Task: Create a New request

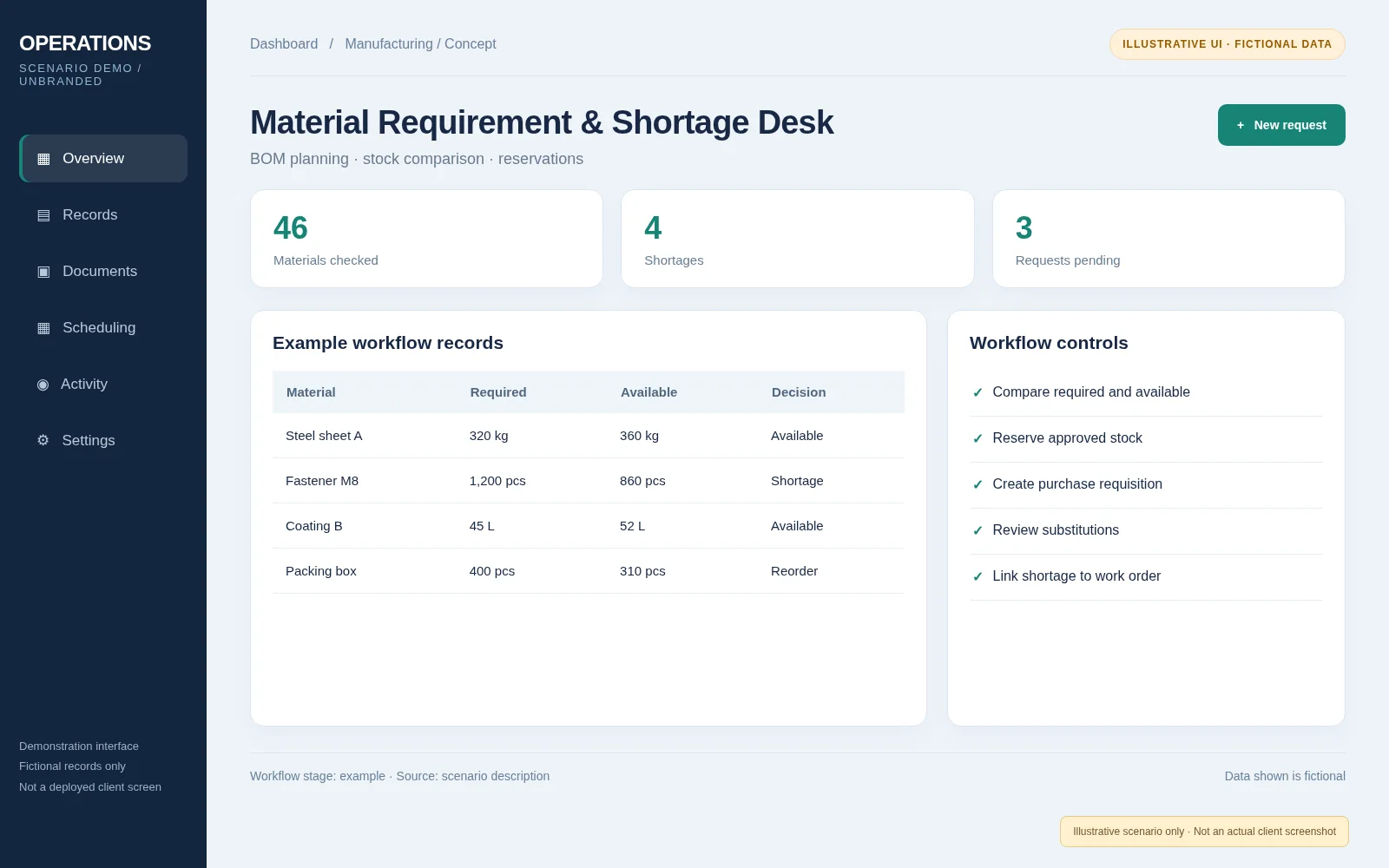Action: click(1281, 125)
